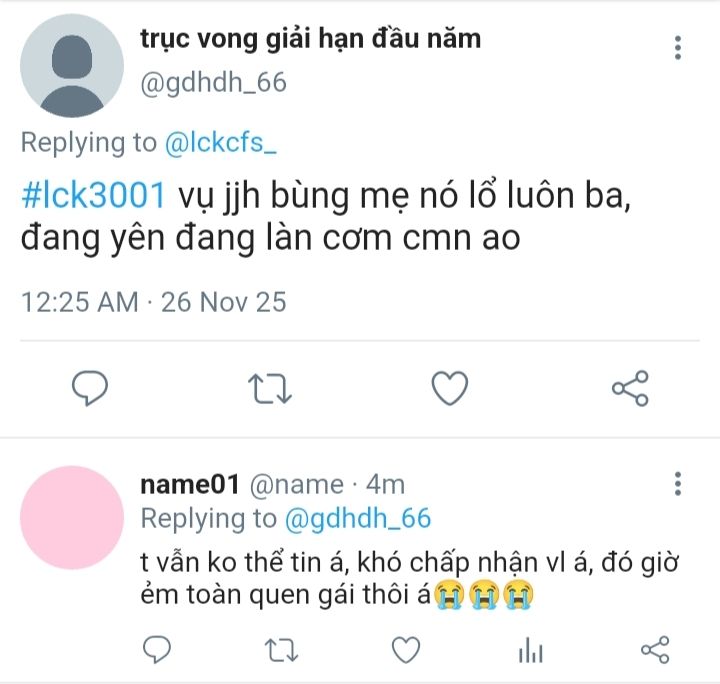Share name01's reply

(x=654, y=651)
